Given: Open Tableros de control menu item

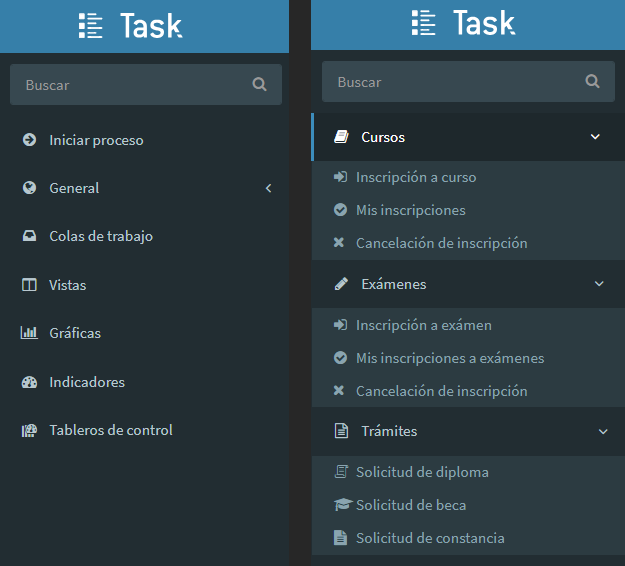Looking at the screenshot, I should coord(144,430).
